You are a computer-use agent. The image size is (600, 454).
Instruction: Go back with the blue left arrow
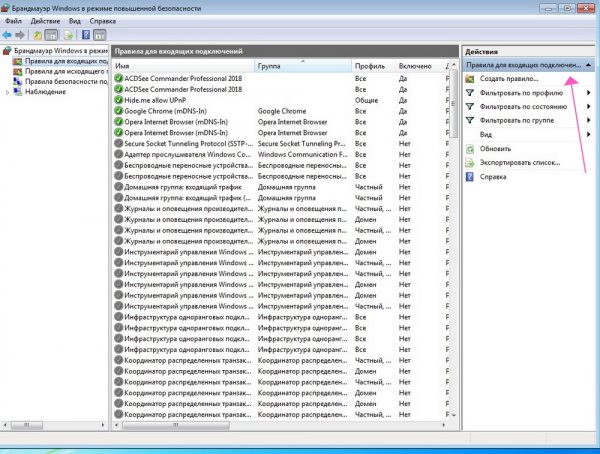(7, 35)
